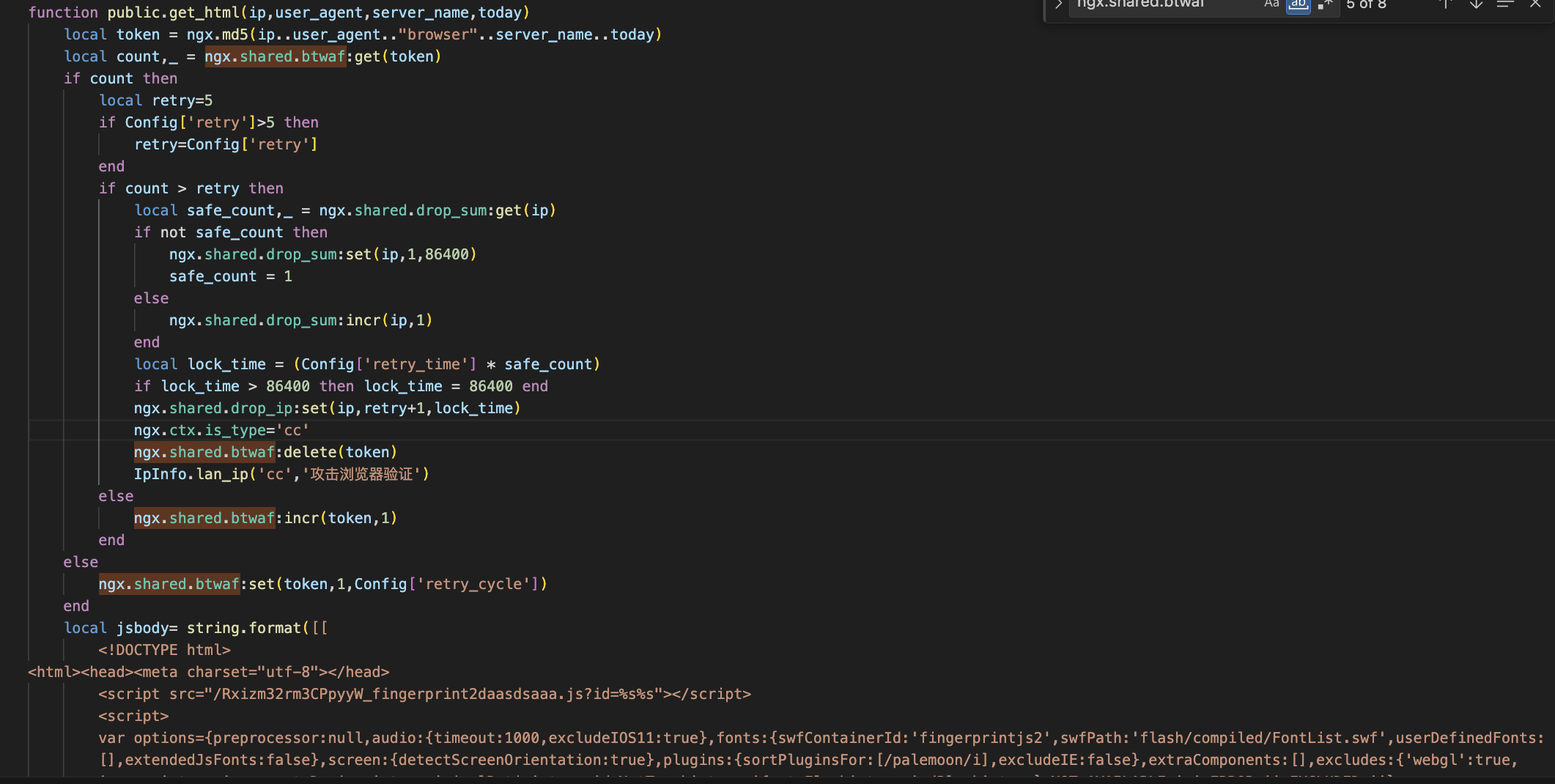Viewport: 1555px width, 784px height.
Task: Click '<!DOCTYPE html>' line
Action: click(165, 650)
